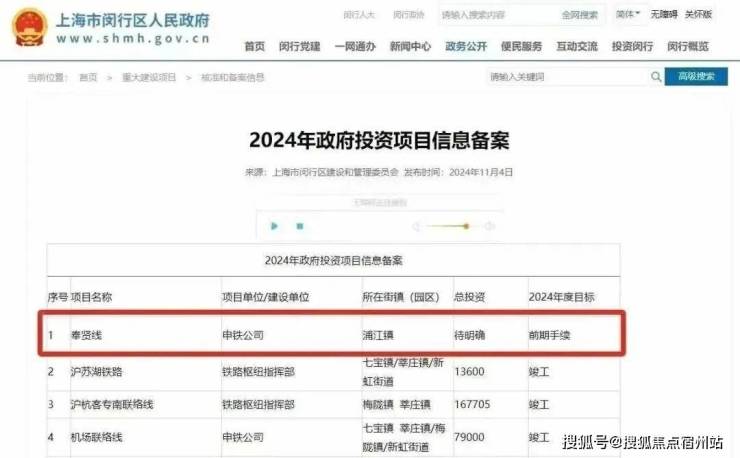Image resolution: width=740 pixels, height=458 pixels.
Task: Click the column header 项目单位/建设单位
Action: pos(266,297)
